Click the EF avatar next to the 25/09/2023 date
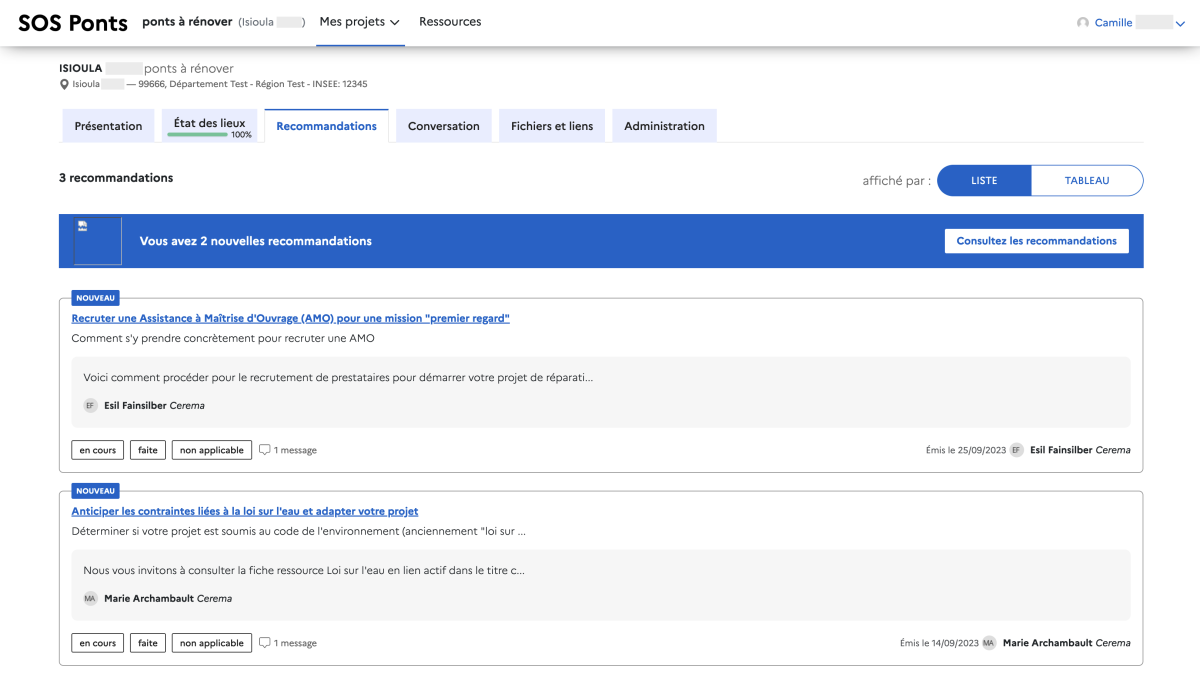1200x674 pixels. (1017, 450)
